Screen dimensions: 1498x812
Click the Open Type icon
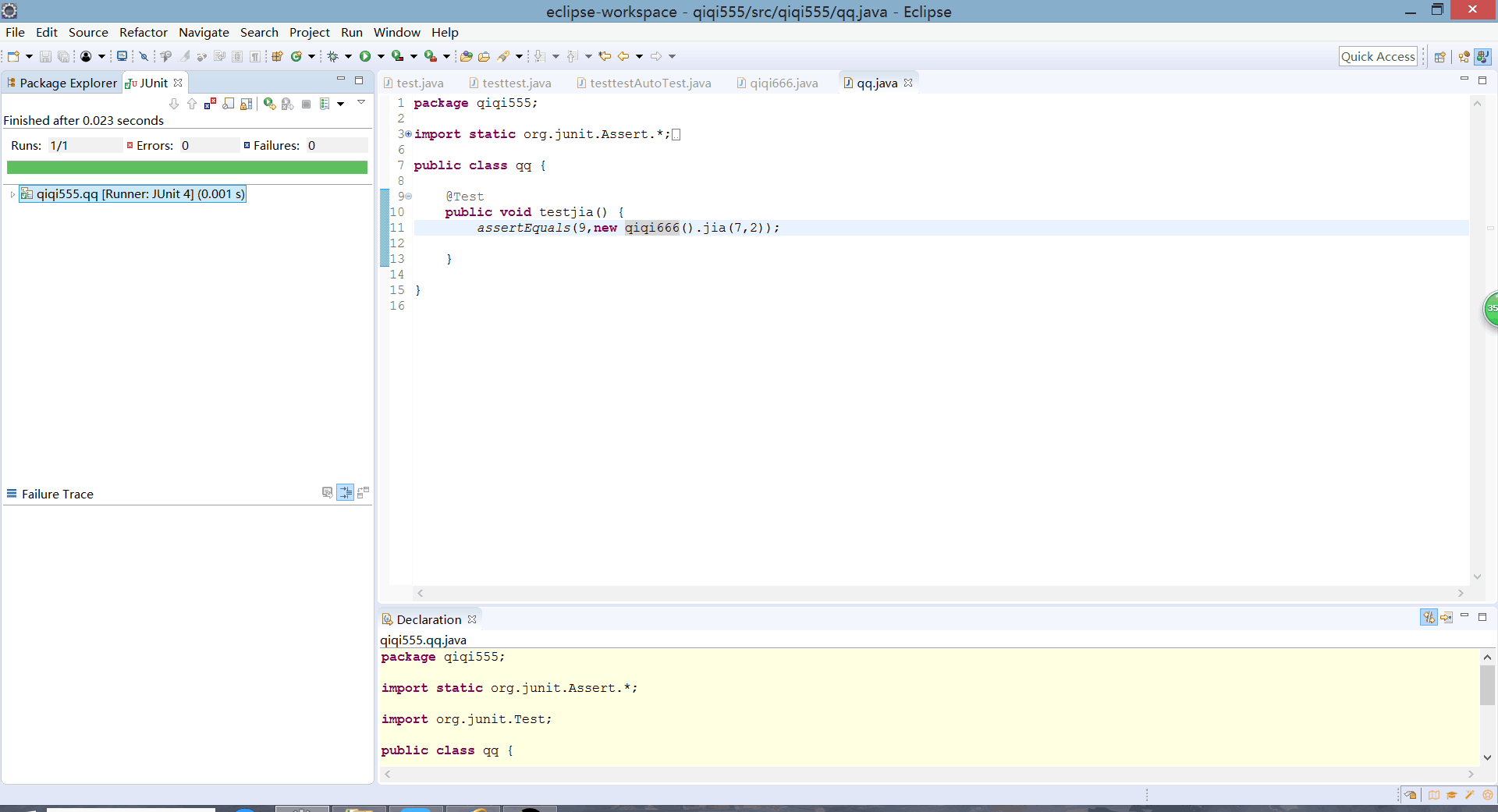[467, 56]
